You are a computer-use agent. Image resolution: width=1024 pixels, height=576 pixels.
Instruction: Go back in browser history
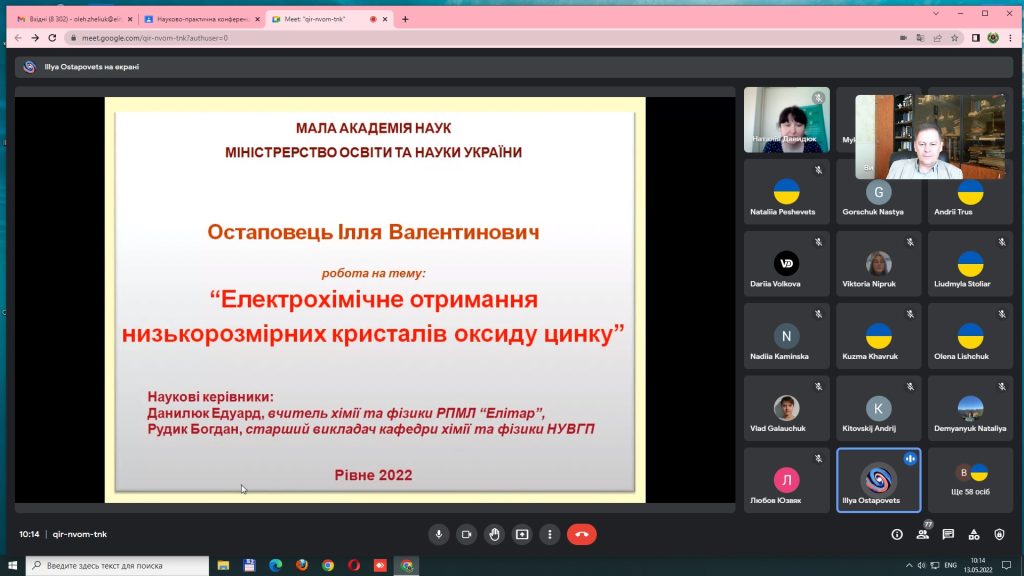[18, 38]
